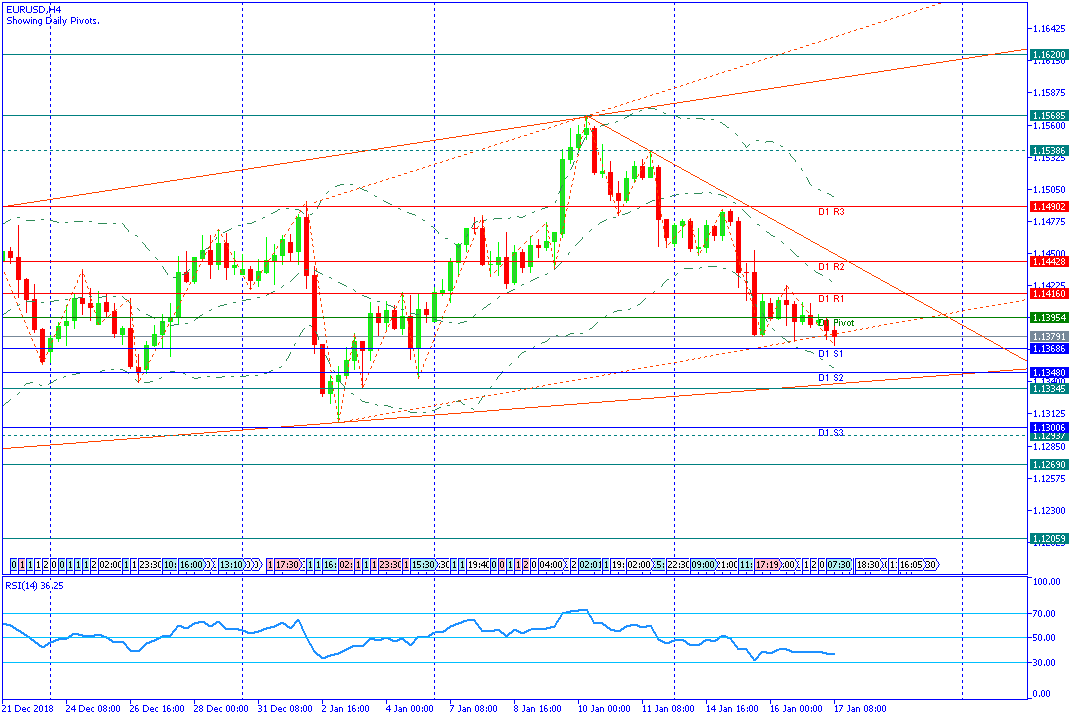Click the 10 Jan 00:00 date label

[604, 709]
